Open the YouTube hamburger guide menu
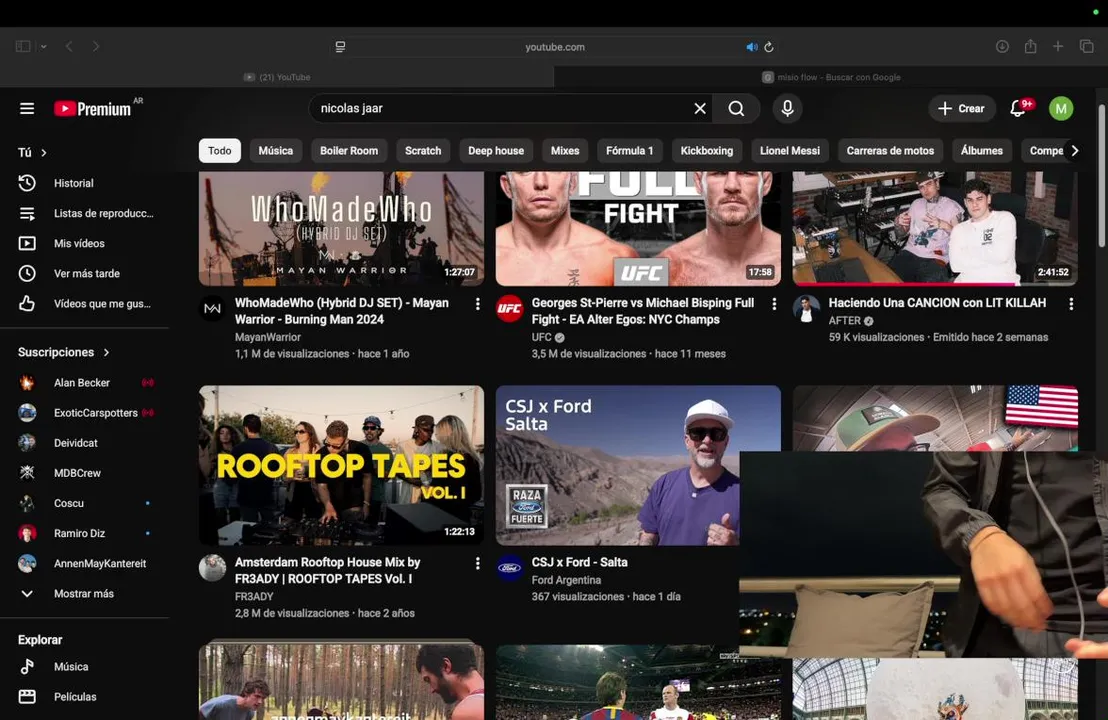The height and width of the screenshot is (720, 1108). coord(27,108)
